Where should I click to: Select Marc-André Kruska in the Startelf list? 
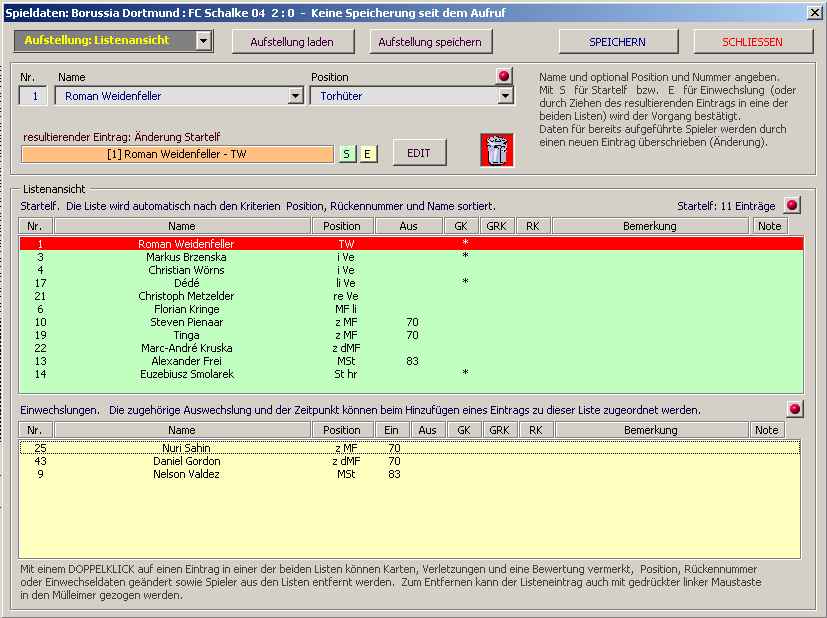point(411,348)
